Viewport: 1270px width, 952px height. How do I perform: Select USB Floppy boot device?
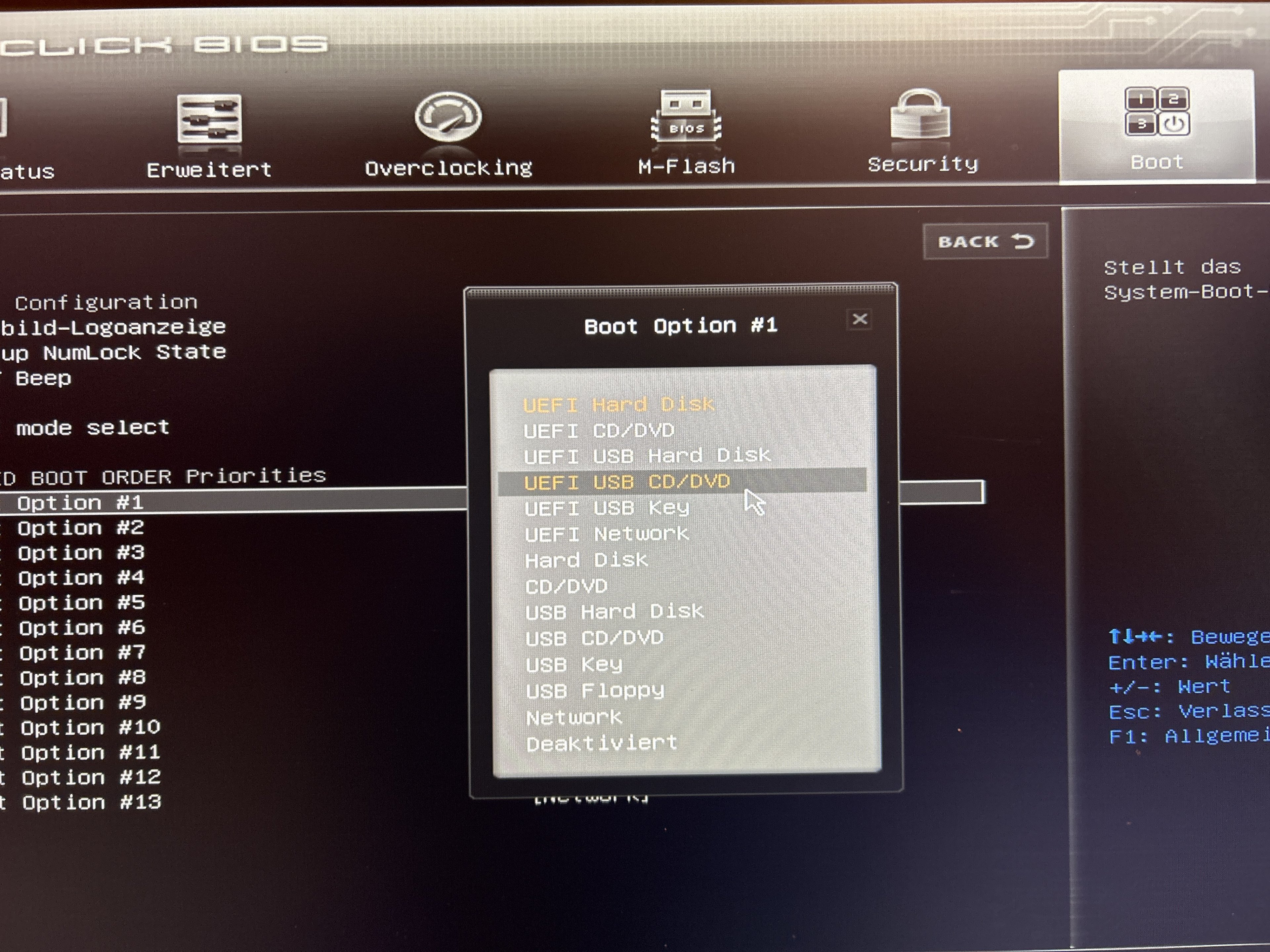[595, 690]
